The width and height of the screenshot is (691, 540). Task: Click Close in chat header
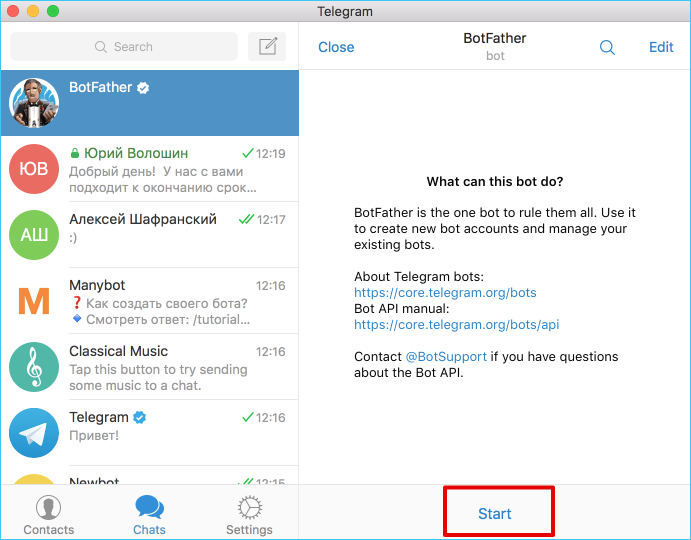point(336,47)
